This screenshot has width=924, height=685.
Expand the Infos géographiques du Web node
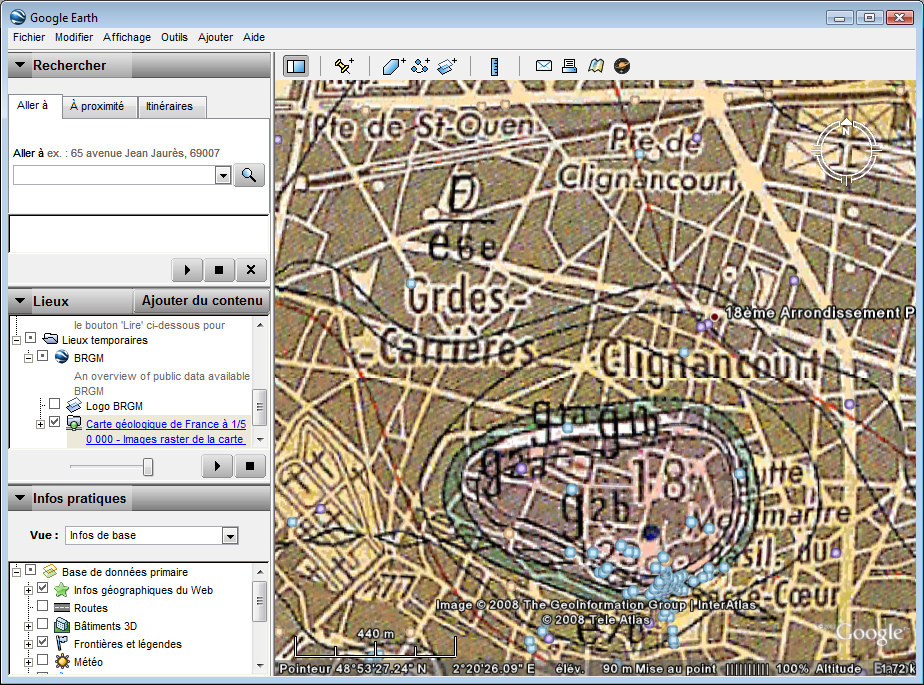(x=28, y=590)
